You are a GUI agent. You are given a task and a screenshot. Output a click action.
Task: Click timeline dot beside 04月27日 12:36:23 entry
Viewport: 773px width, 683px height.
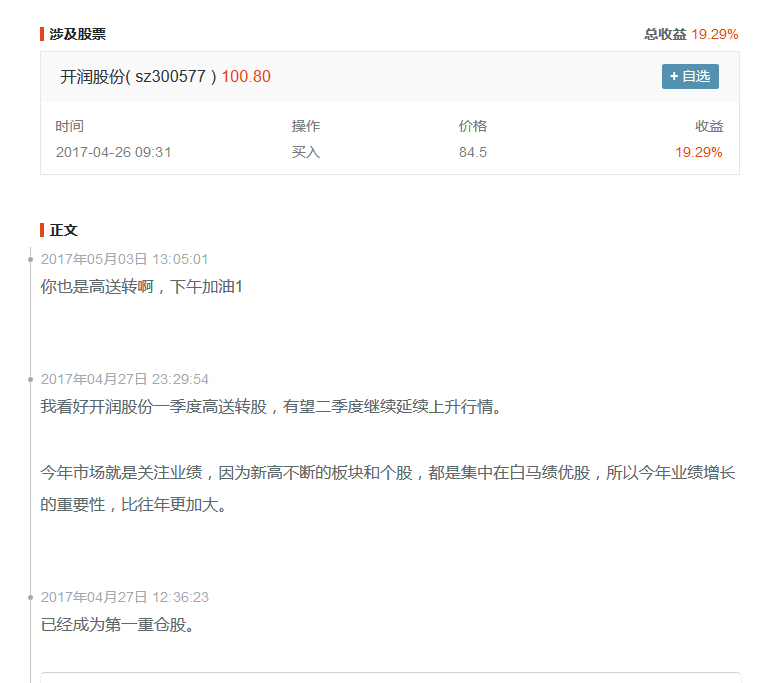click(31, 597)
